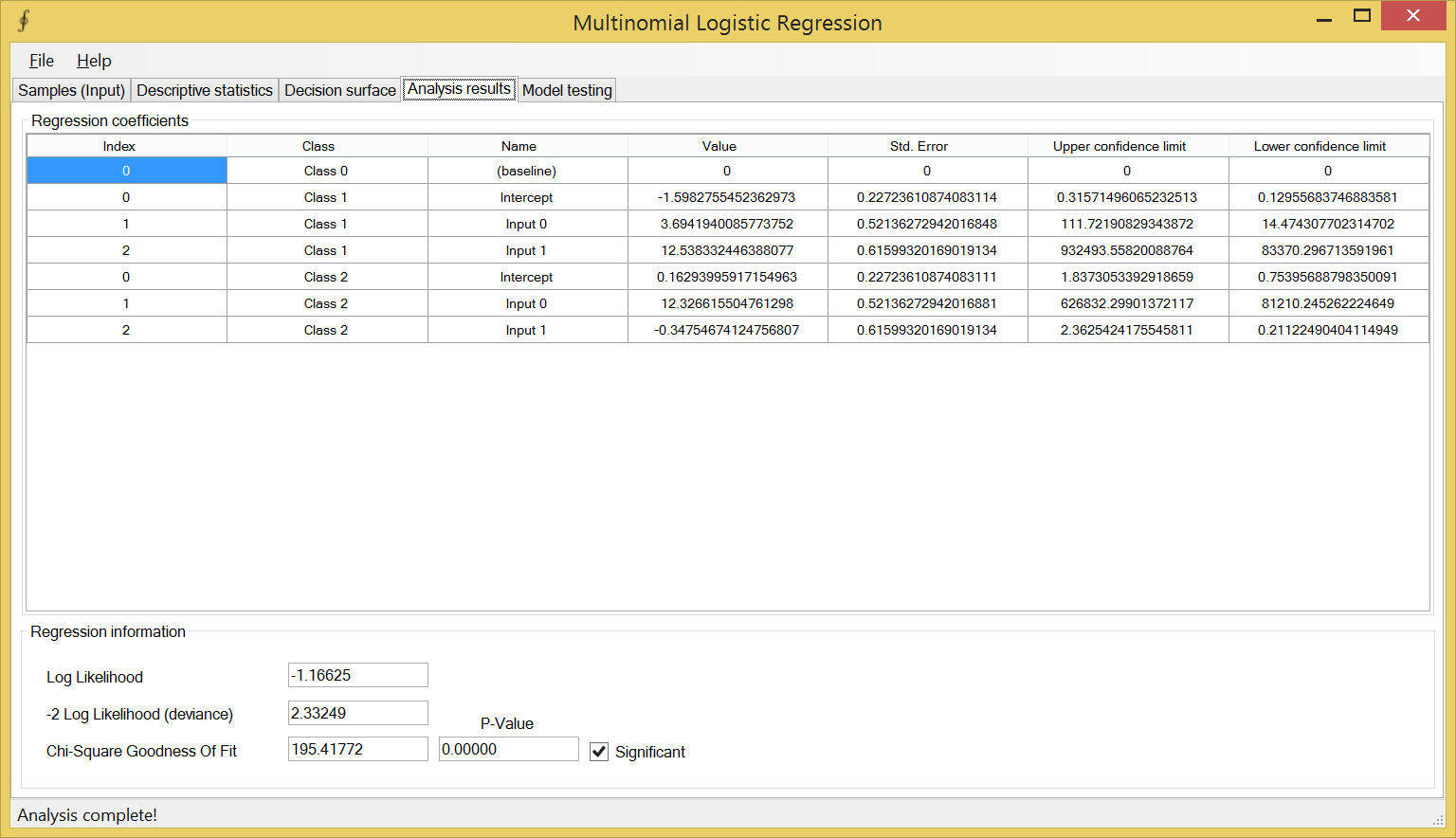Open the File menu
1456x838 pixels.
pyautogui.click(x=41, y=60)
